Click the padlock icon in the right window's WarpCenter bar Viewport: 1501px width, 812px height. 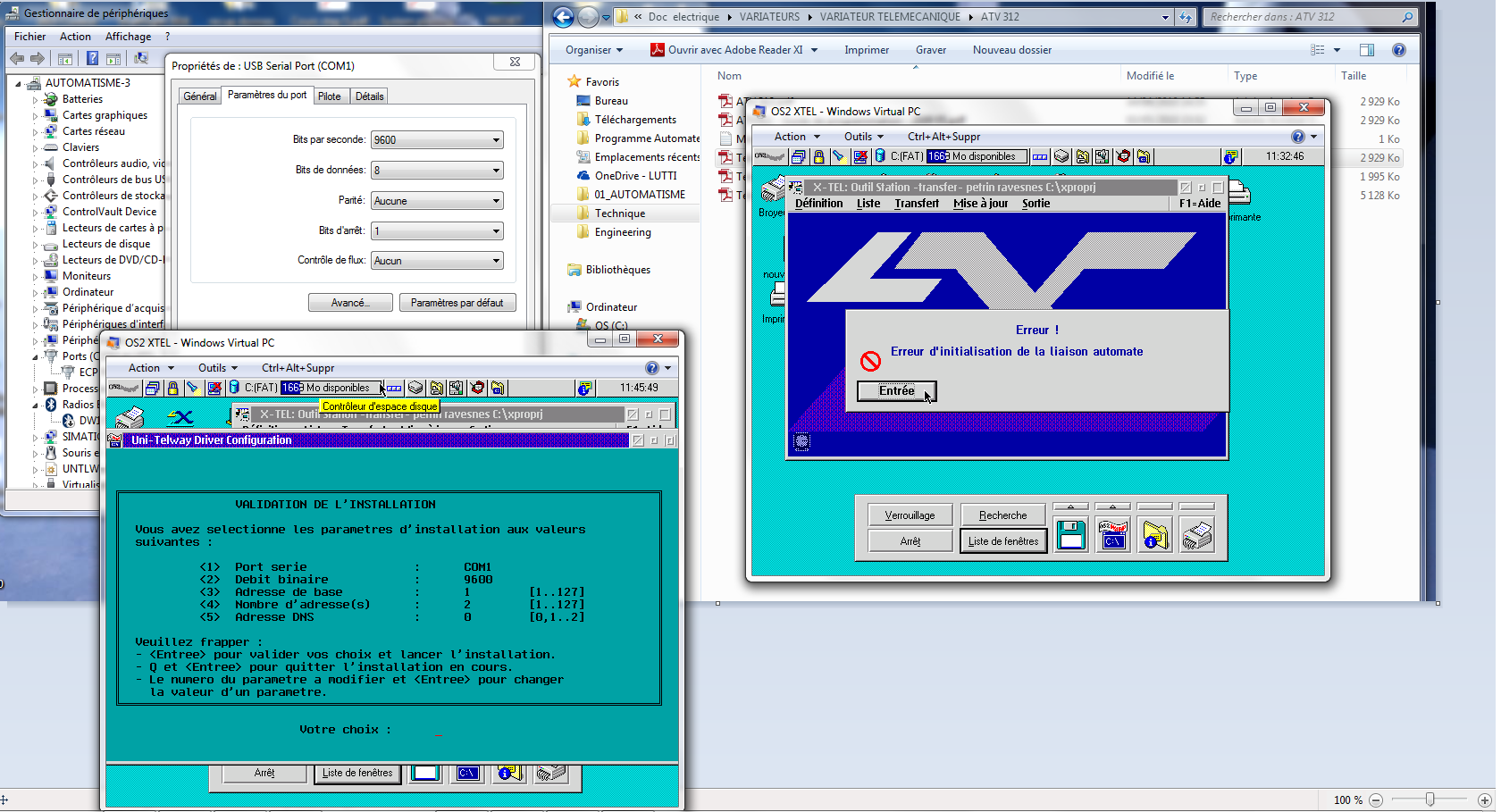[x=818, y=156]
